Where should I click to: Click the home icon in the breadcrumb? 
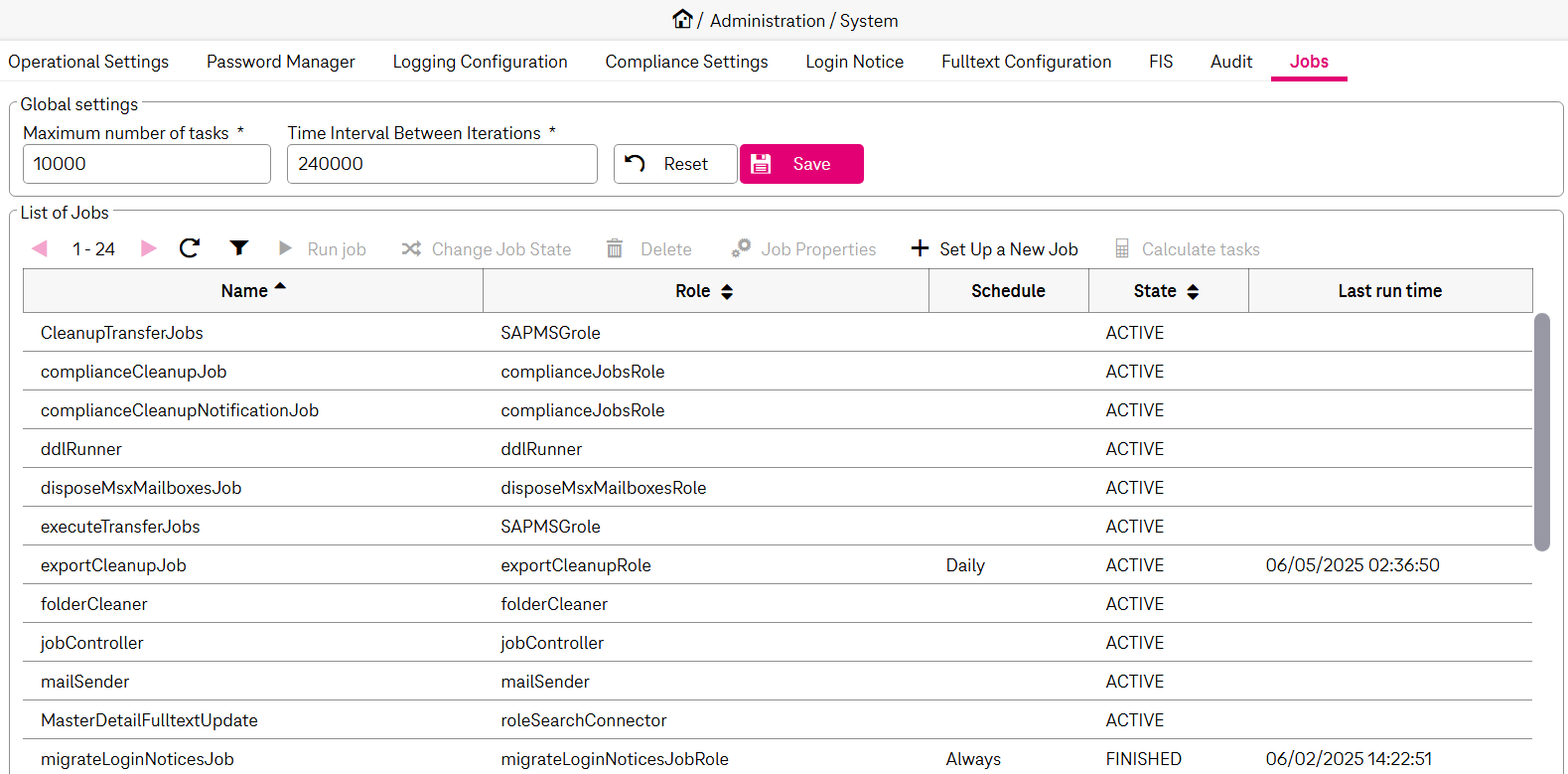click(x=682, y=19)
